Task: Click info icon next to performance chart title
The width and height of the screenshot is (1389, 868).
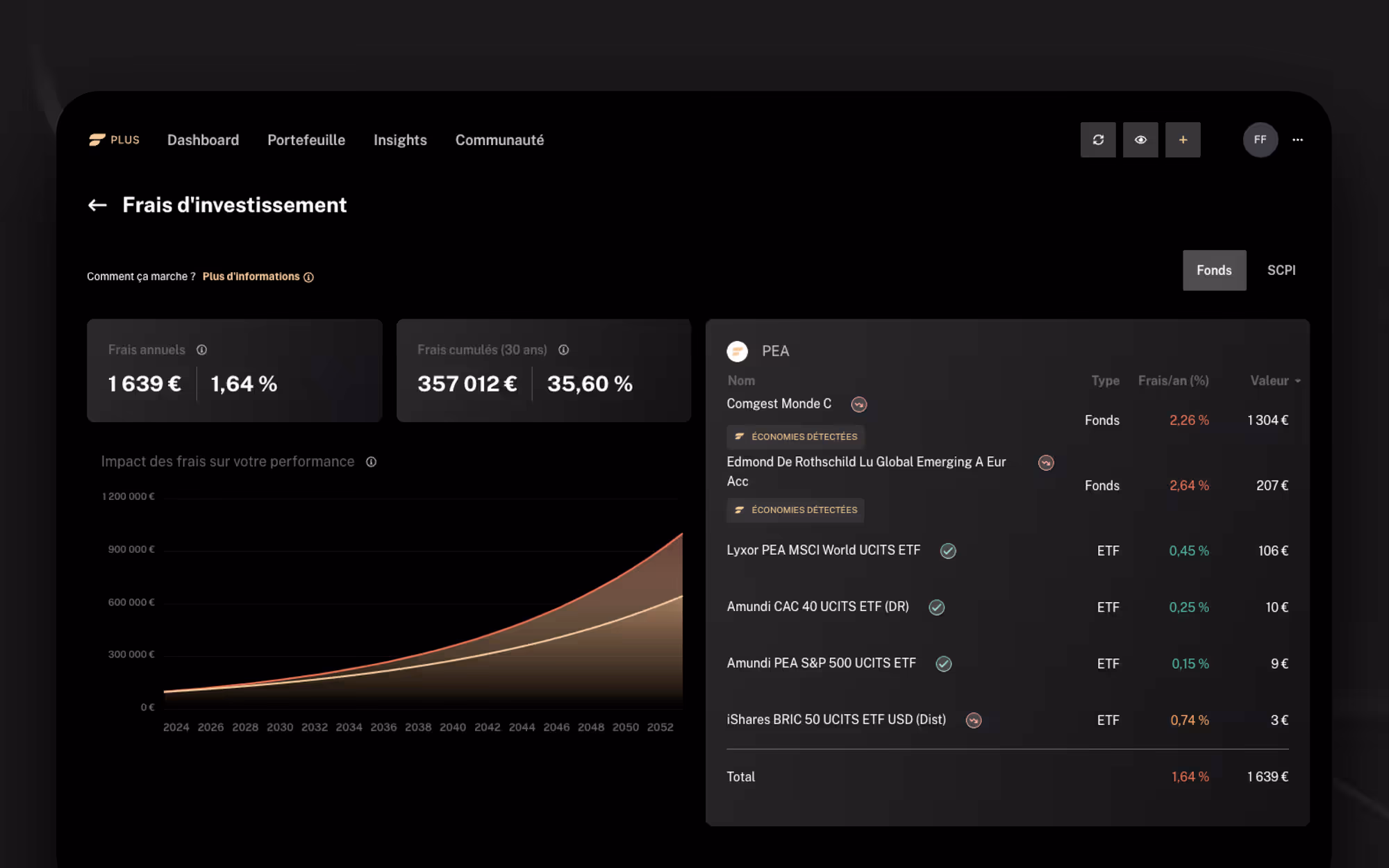Action: point(371,462)
